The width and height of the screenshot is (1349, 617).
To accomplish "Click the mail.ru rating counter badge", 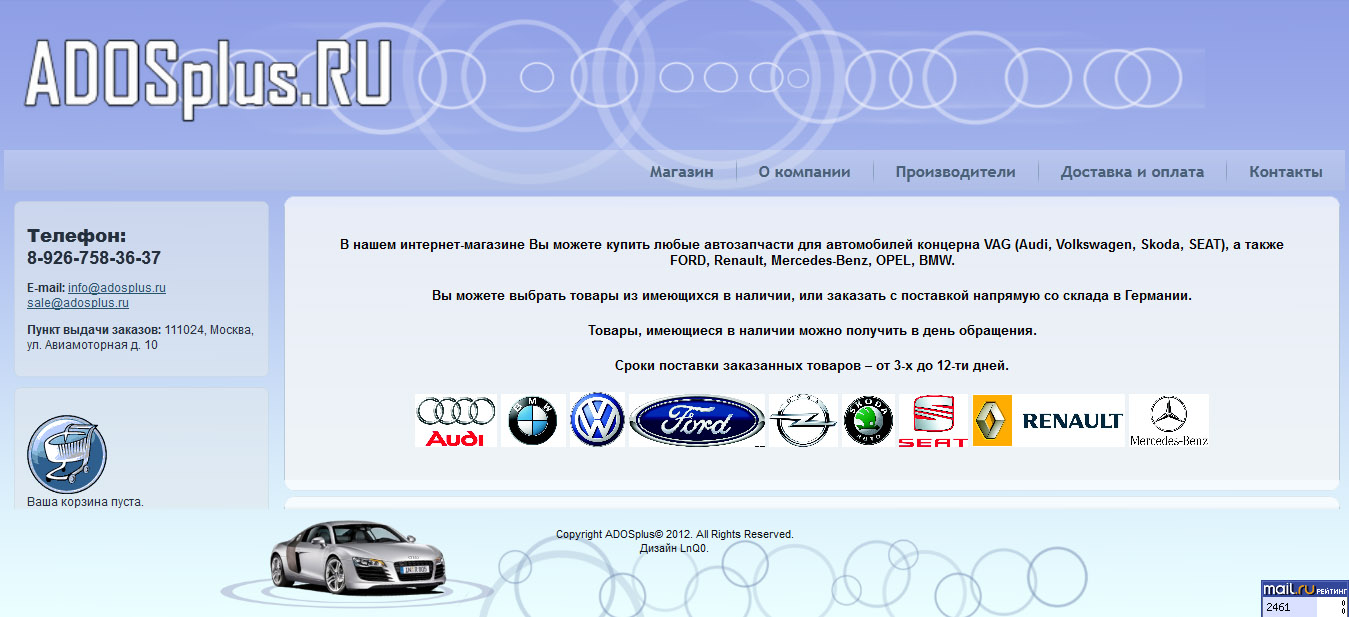I will pos(1305,599).
